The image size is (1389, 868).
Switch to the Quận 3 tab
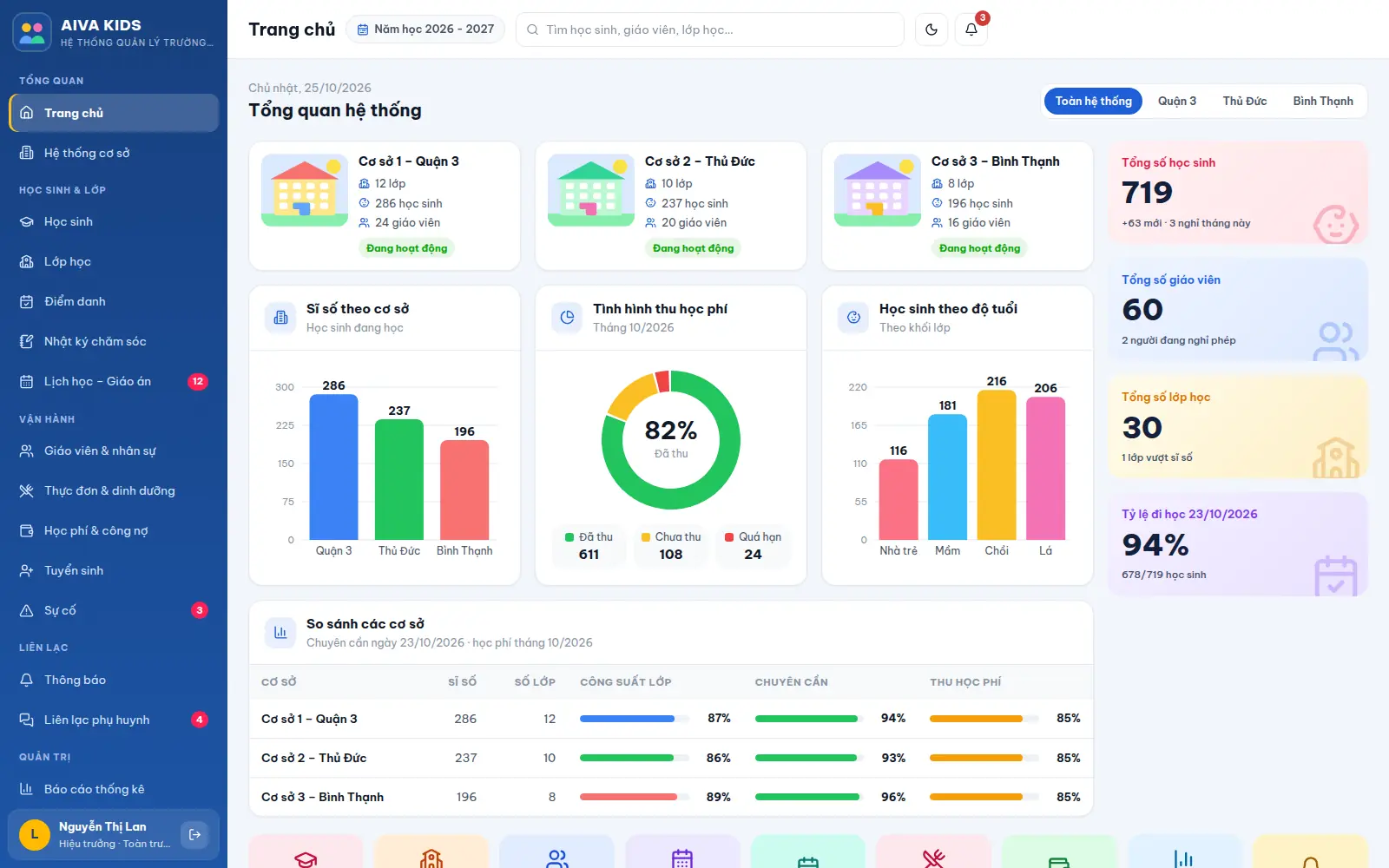pos(1177,101)
